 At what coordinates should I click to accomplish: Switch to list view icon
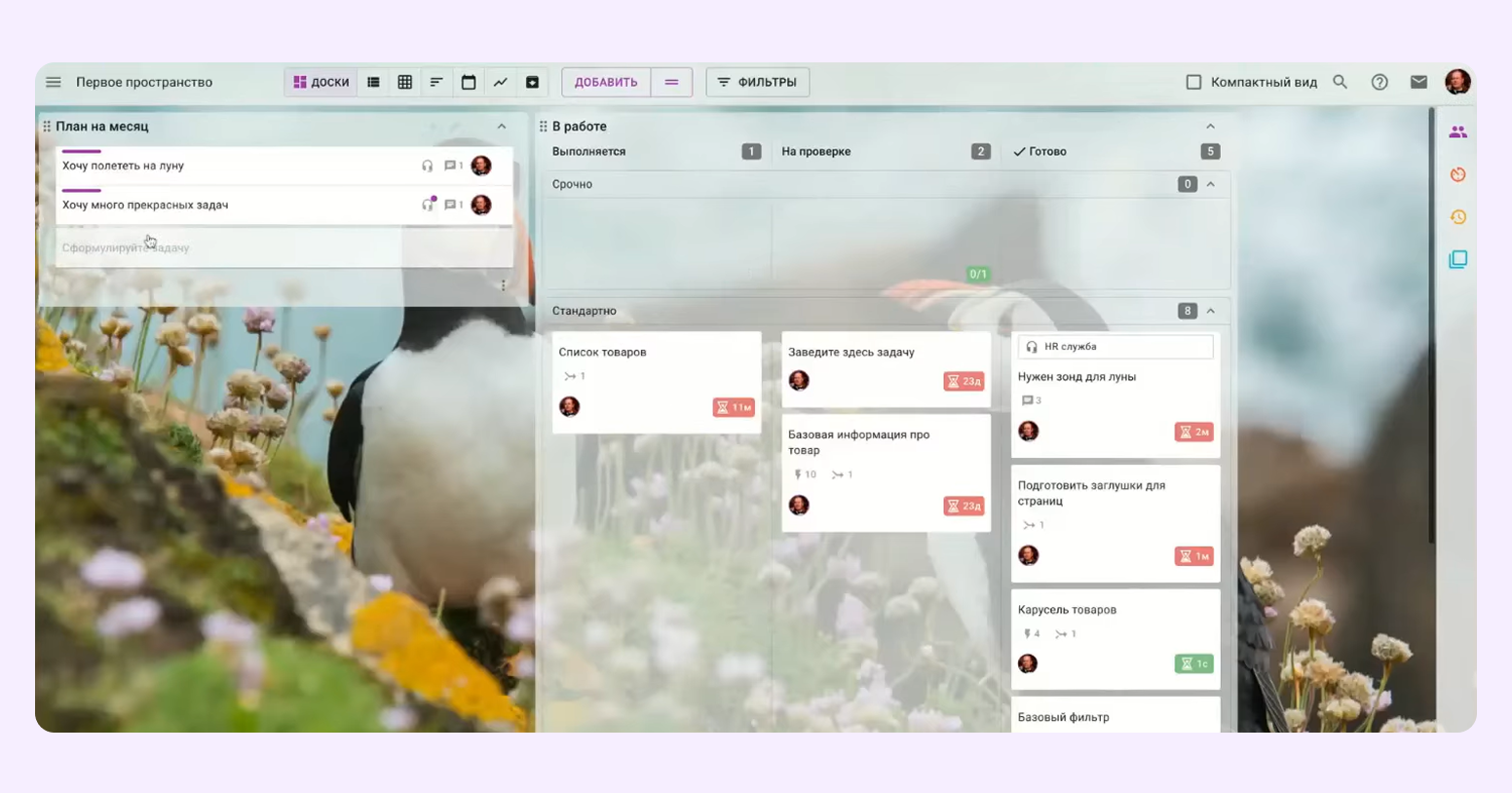click(373, 82)
